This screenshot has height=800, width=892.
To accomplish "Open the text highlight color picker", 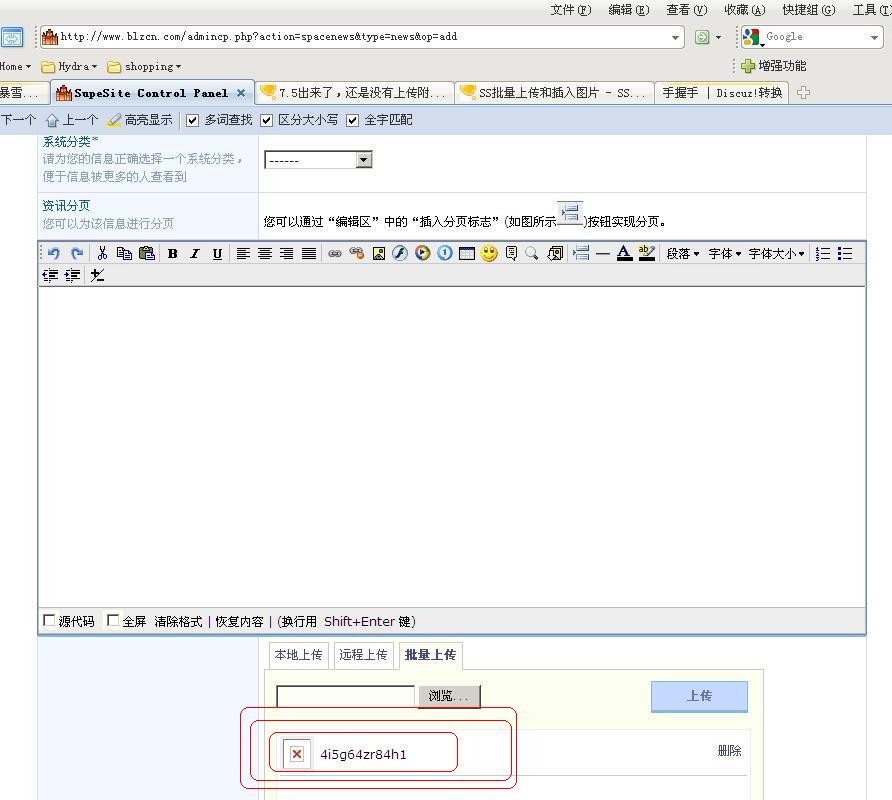I will 647,254.
